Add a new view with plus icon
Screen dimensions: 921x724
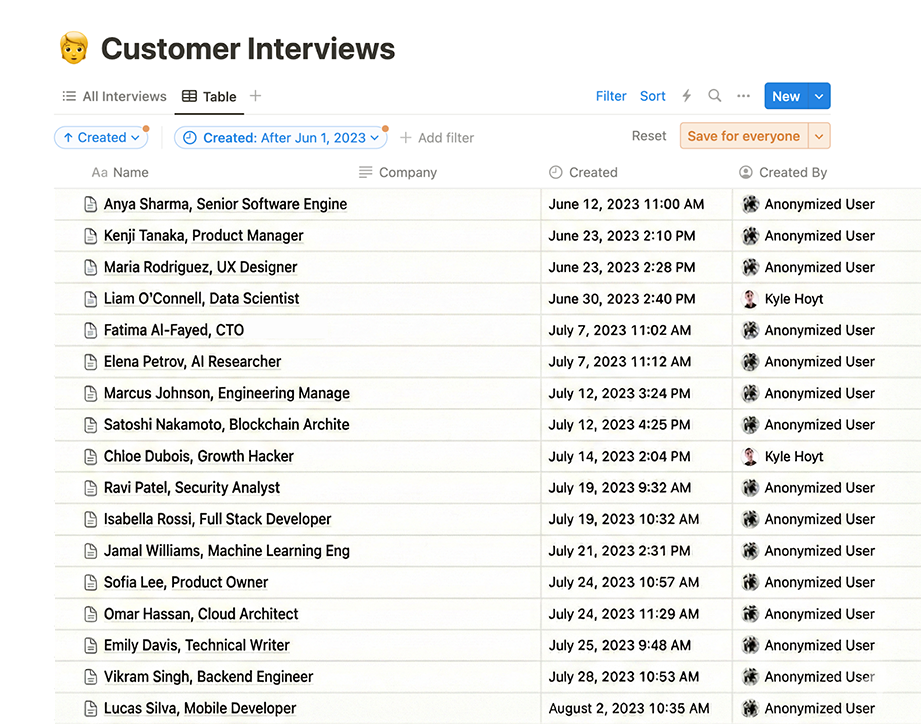pyautogui.click(x=255, y=96)
